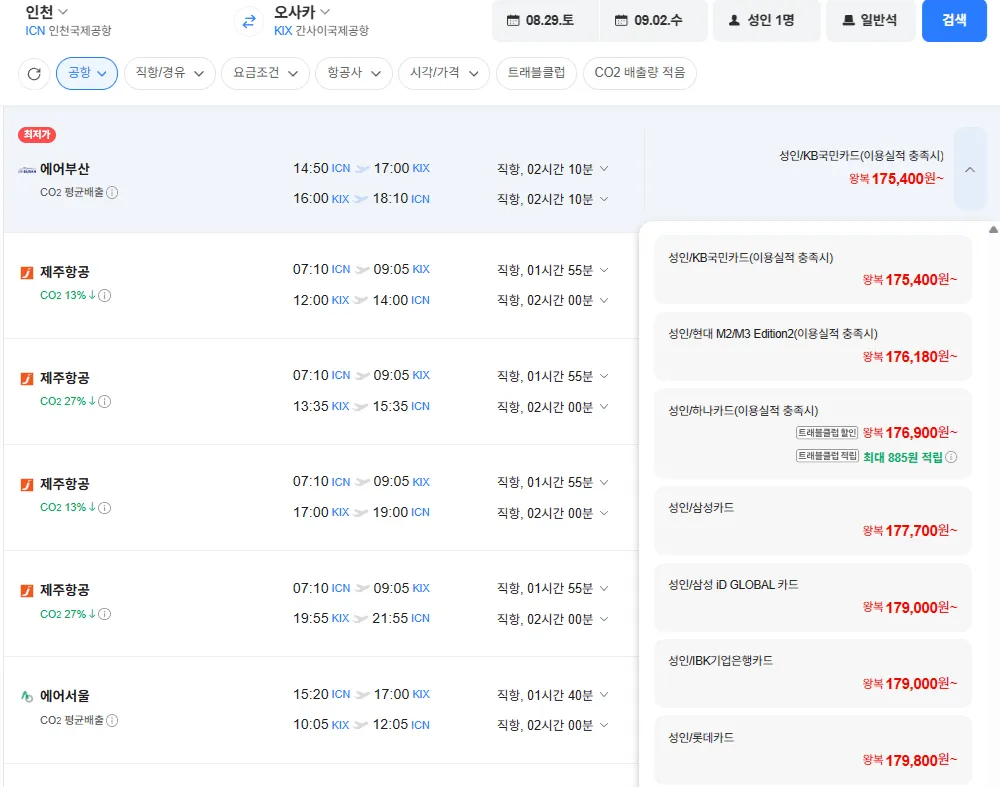This screenshot has width=1000, height=787.
Task: Click the 최저가 badge
Action: pyautogui.click(x=37, y=135)
